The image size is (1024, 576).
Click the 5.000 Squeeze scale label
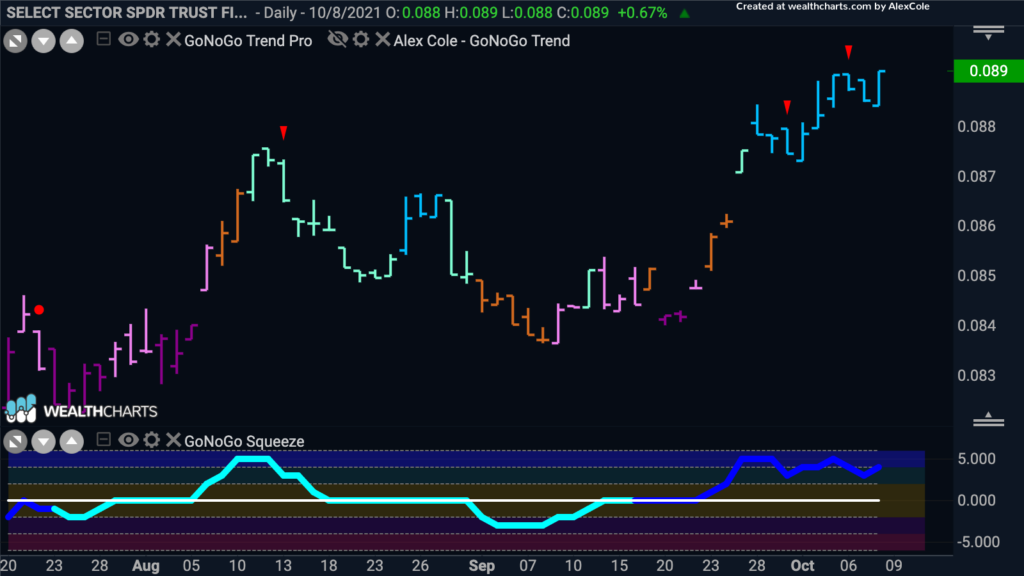coord(977,458)
